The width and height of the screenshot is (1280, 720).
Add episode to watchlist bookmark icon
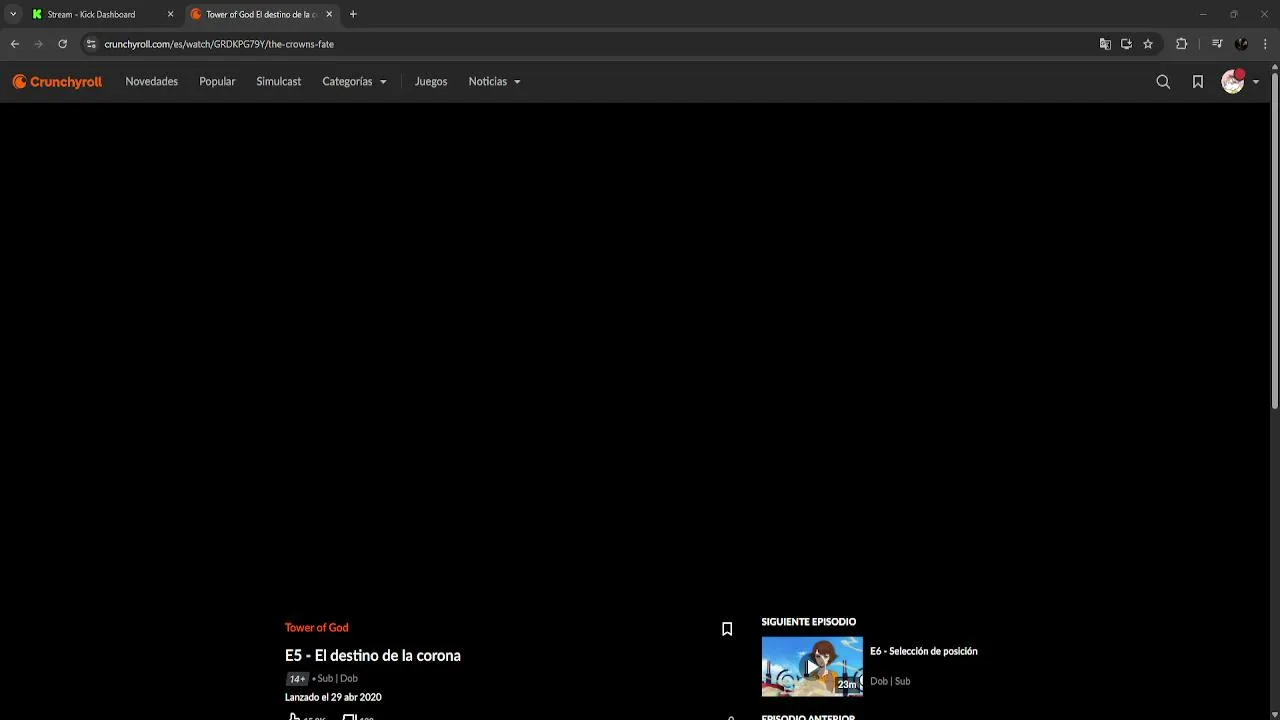point(727,629)
